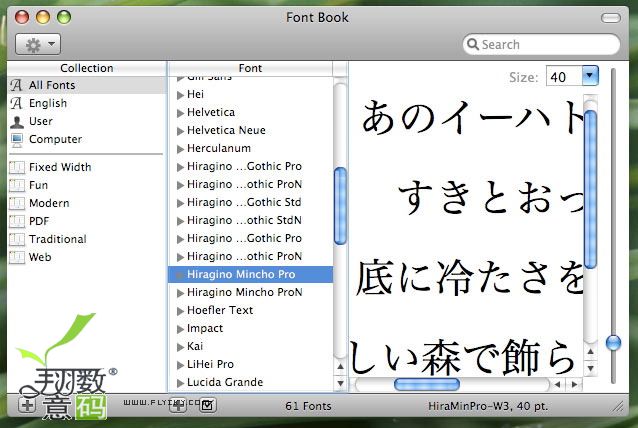Expand Hiragino Mincho ProN triangle

180,293
